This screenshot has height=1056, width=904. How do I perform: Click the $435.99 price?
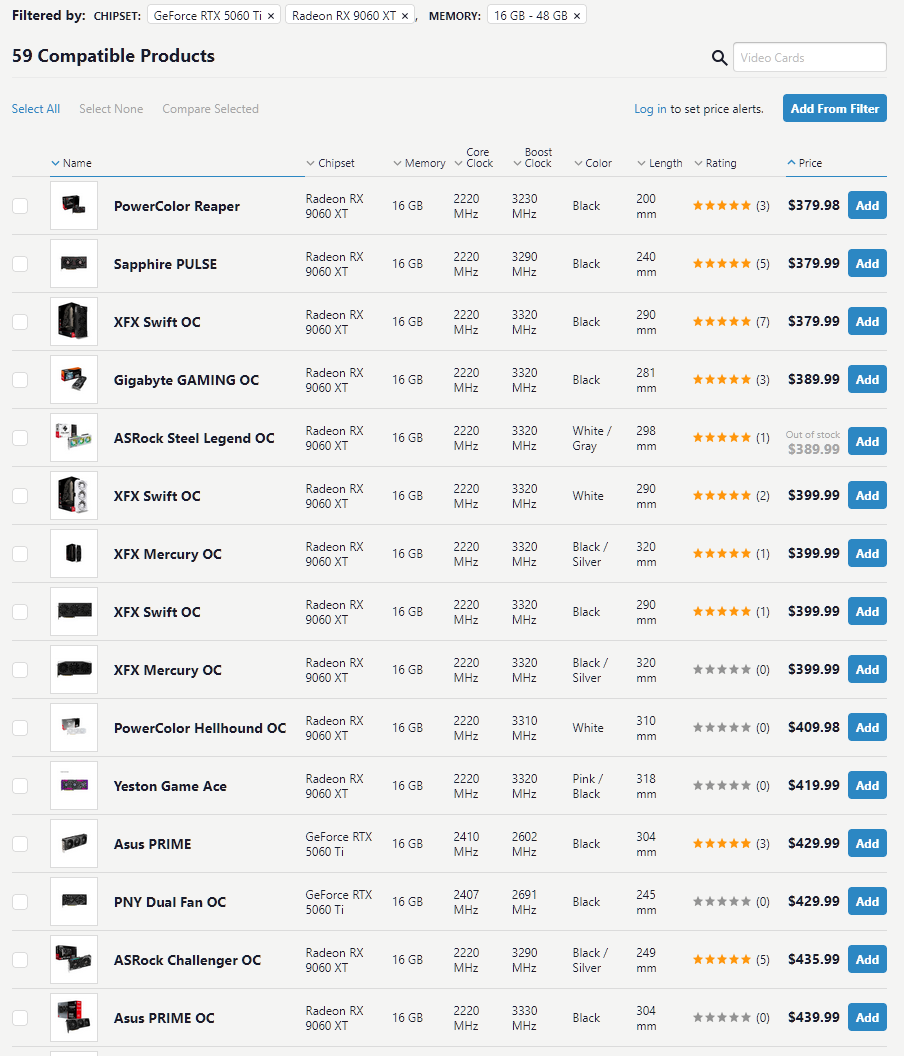click(x=814, y=959)
